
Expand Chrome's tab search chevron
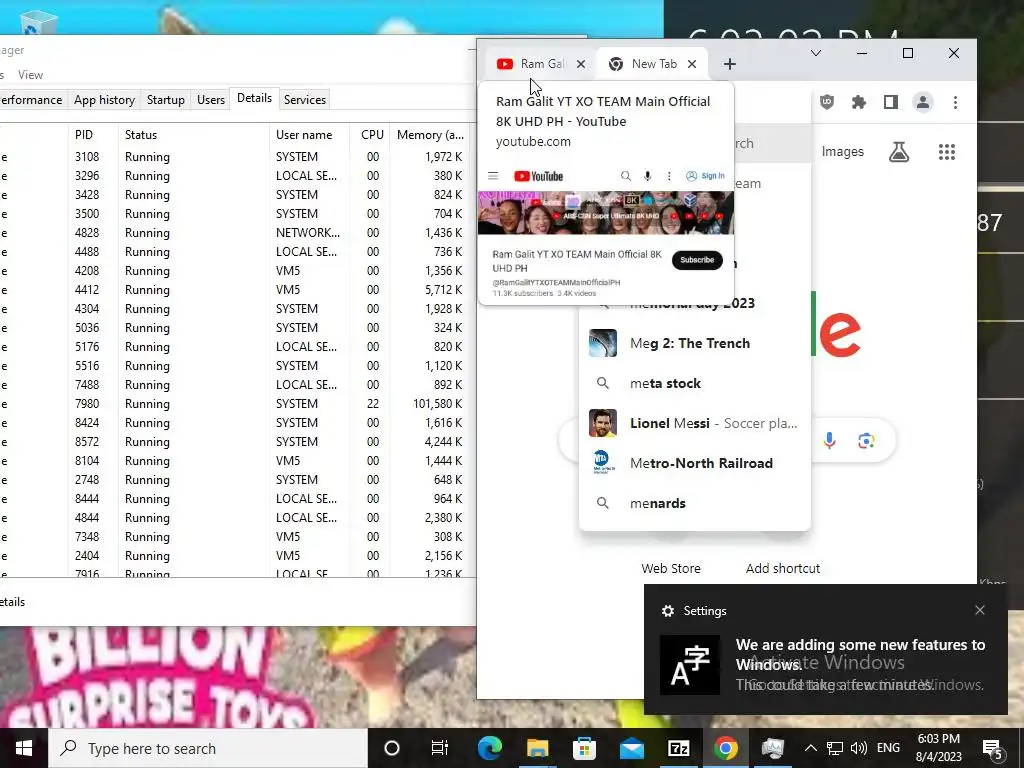[x=816, y=53]
